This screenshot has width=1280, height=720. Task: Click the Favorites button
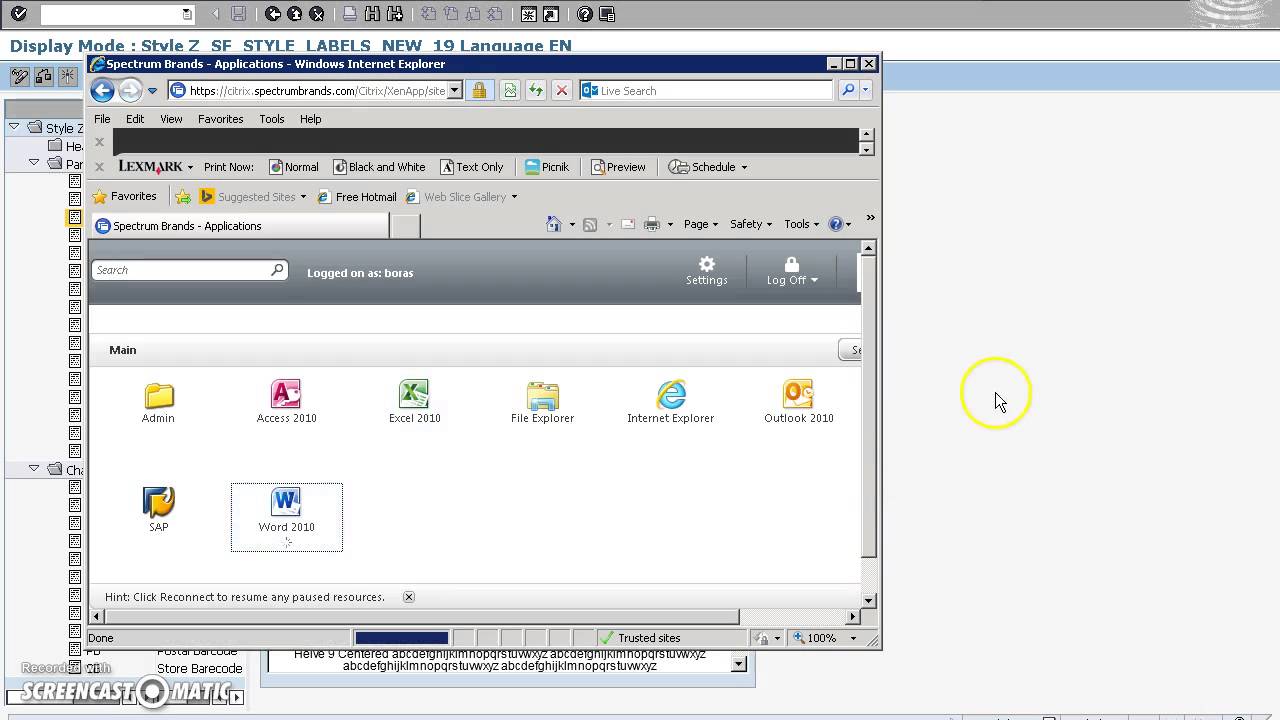[125, 197]
